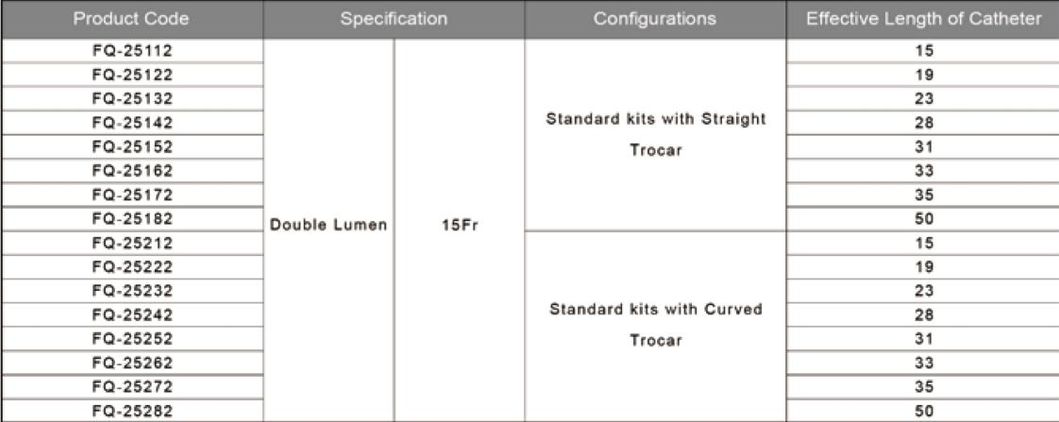This screenshot has height=422, width=1059.
Task: Select product code FQ-25272
Action: pyautogui.click(x=131, y=386)
